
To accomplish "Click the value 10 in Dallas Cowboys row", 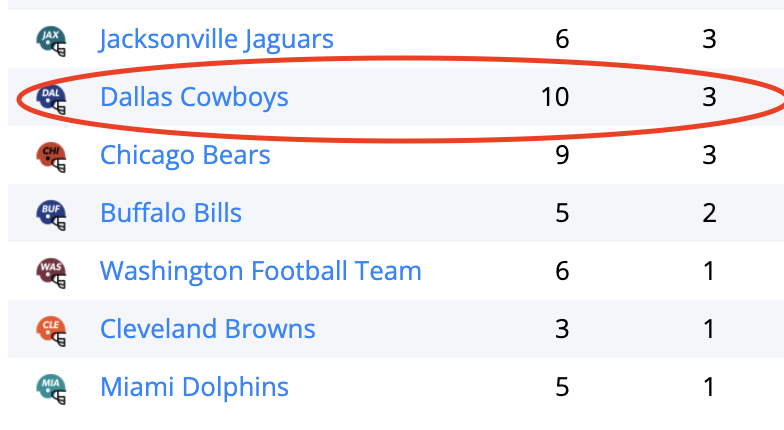I will click(554, 97).
